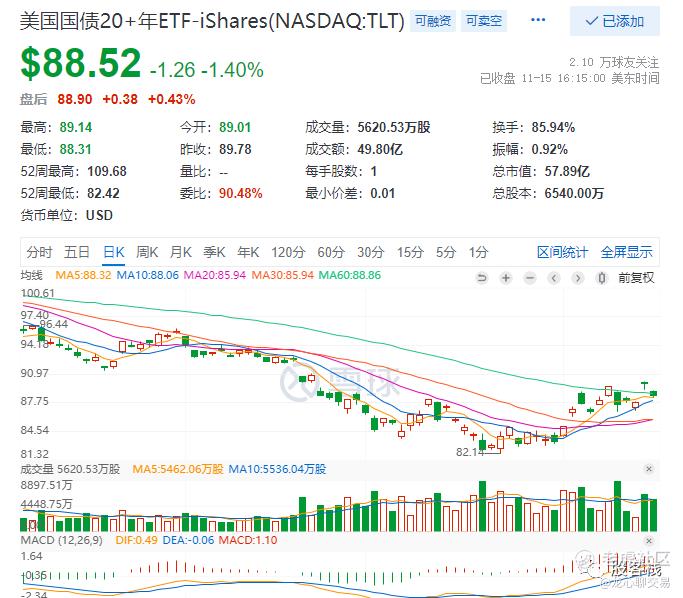The height and width of the screenshot is (598, 683).
Task: Open 区间统计 range statistics
Action: click(x=562, y=252)
